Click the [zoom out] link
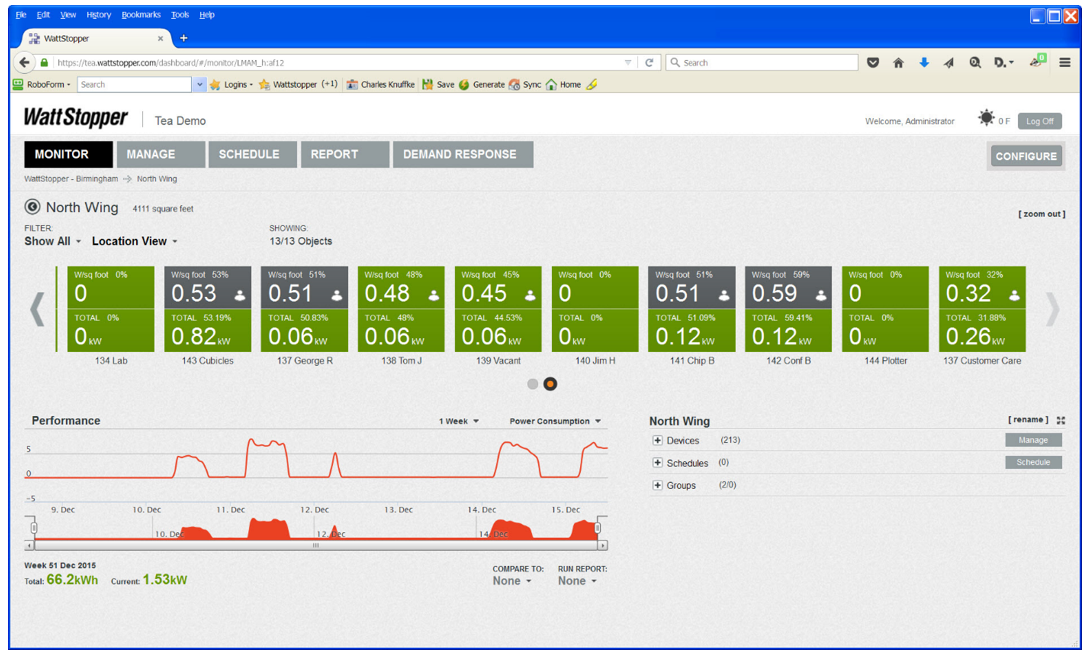 coord(1041,214)
